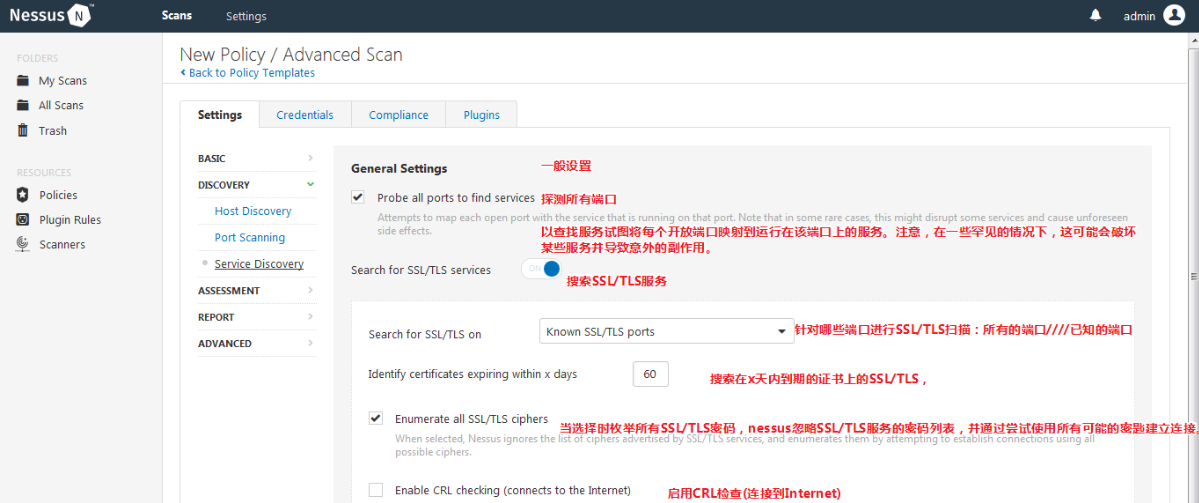The width and height of the screenshot is (1199, 503).
Task: Go Back to Policy Templates
Action: coord(248,73)
